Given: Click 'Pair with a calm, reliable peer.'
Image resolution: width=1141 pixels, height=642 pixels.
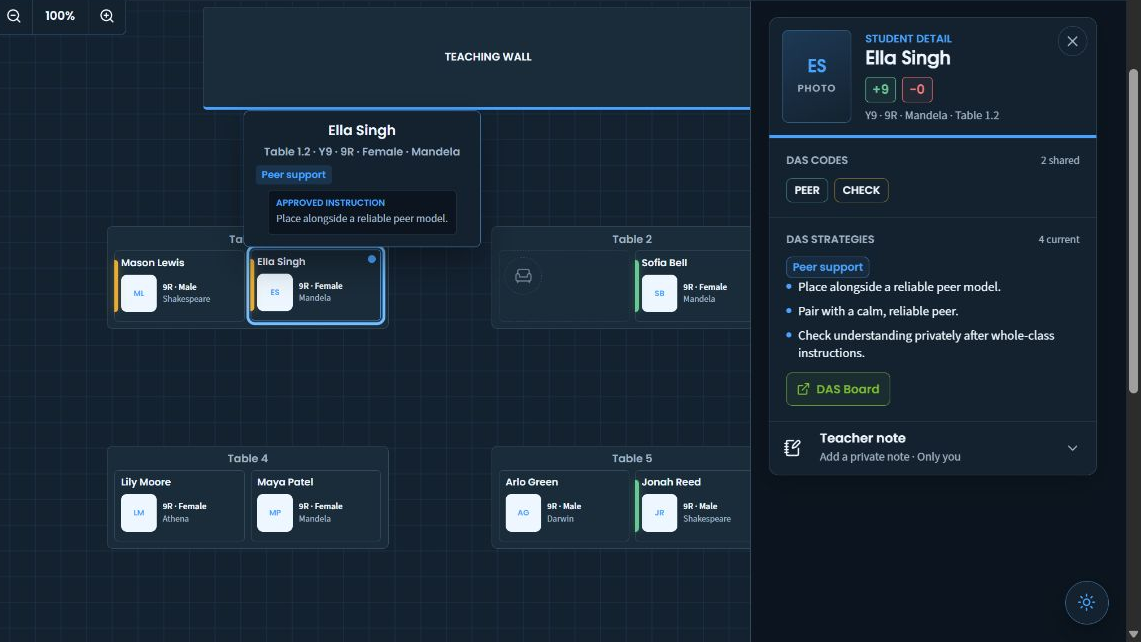Looking at the screenshot, I should pos(878,311).
